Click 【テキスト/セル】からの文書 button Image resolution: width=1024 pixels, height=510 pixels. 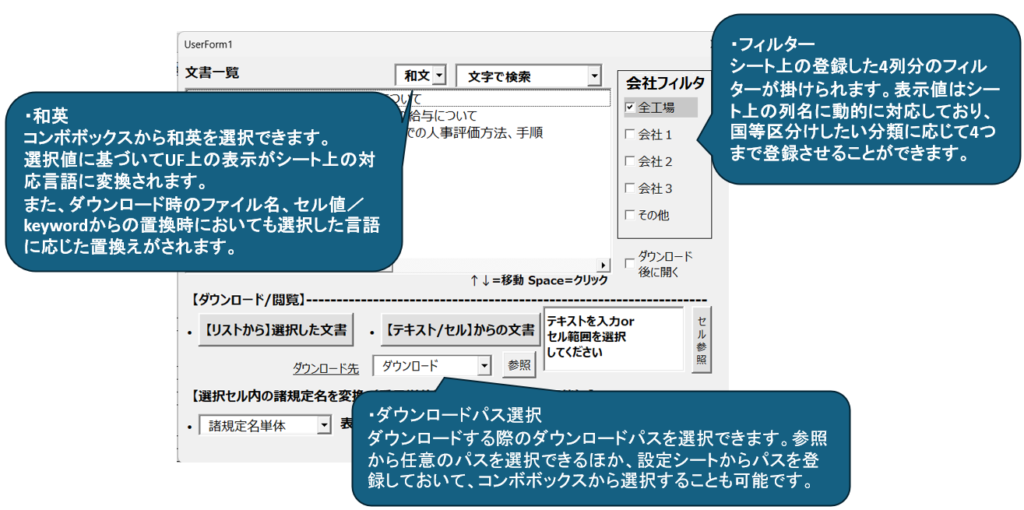point(460,330)
